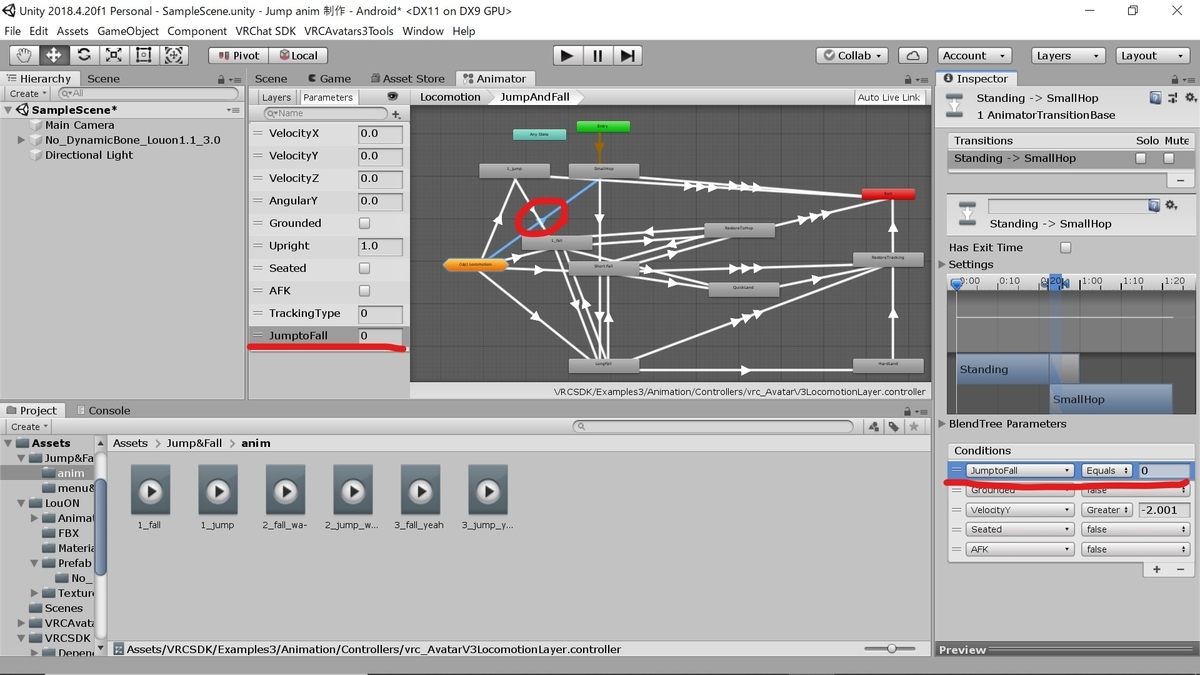The image size is (1200, 675).
Task: Add a new animator parameter
Action: pyautogui.click(x=397, y=114)
